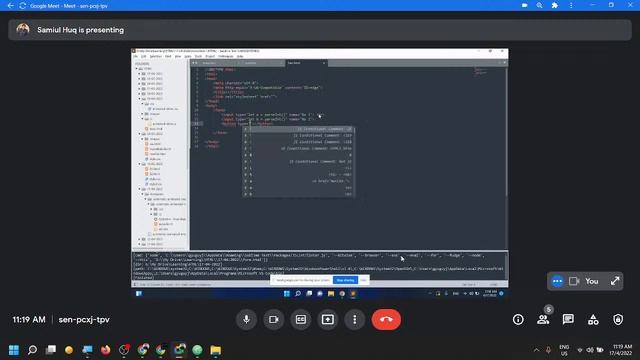The image size is (640, 360).
Task: Open the Preferences menu in presented Sublime
Action: click(226, 56)
